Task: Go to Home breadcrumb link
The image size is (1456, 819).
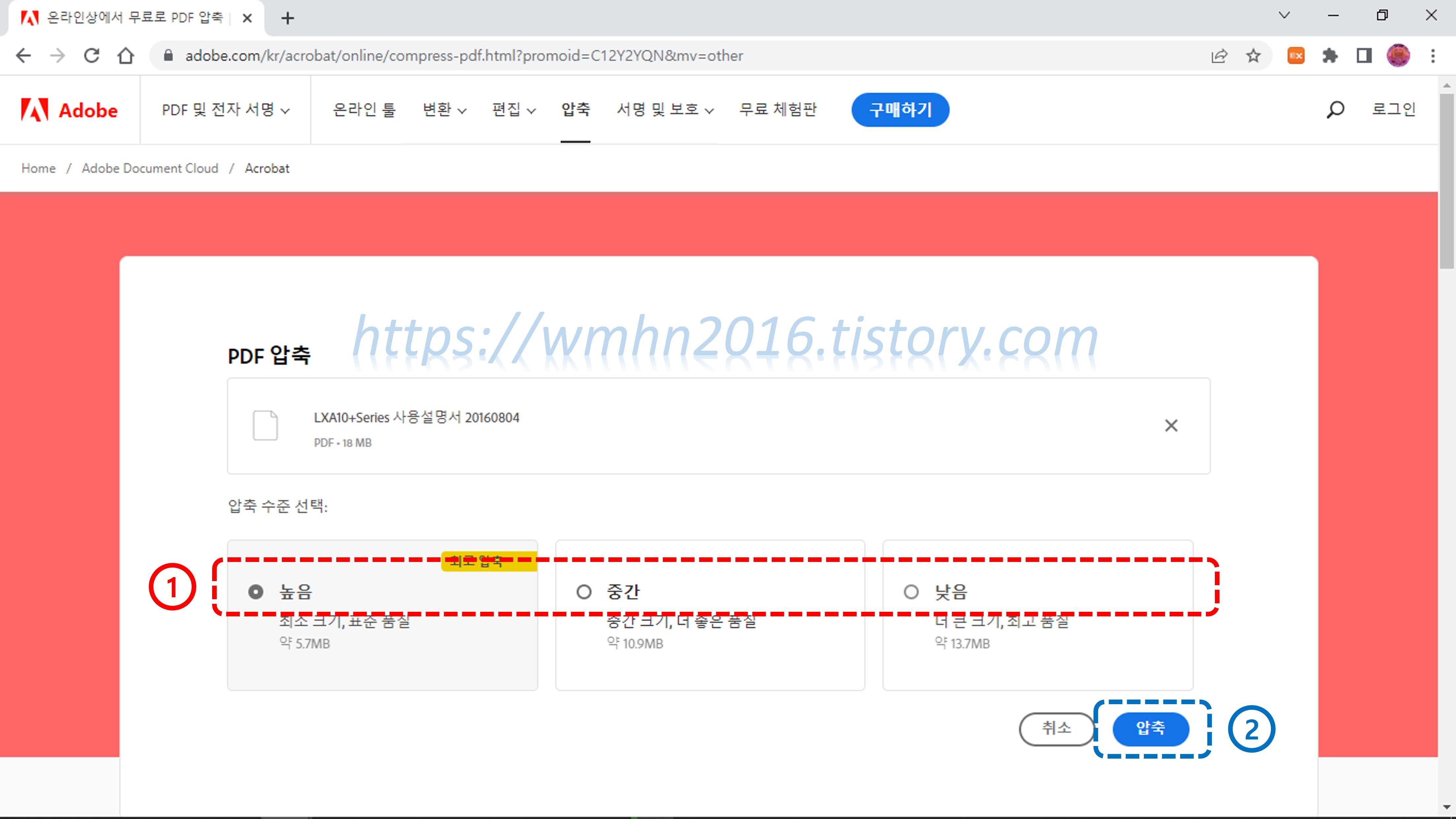Action: point(39,168)
